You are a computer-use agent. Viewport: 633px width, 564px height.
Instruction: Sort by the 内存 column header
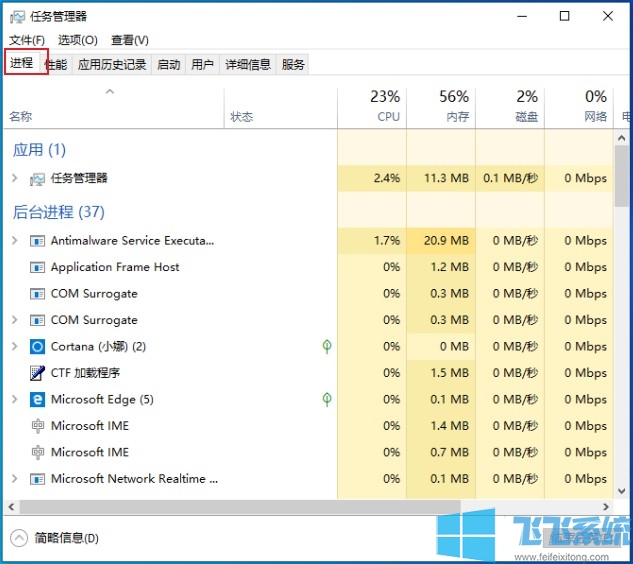click(x=441, y=108)
